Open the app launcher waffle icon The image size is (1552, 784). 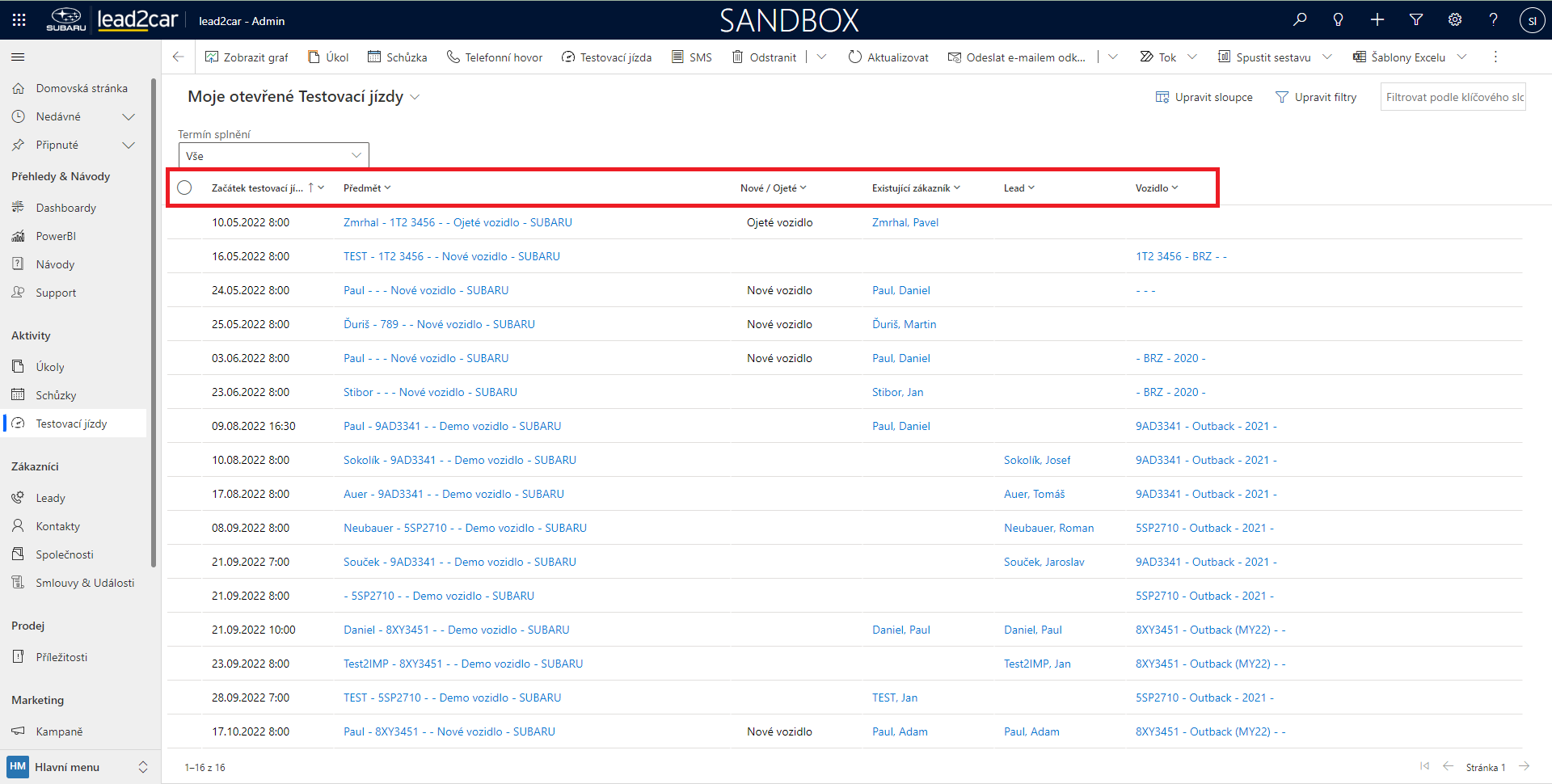(x=19, y=20)
